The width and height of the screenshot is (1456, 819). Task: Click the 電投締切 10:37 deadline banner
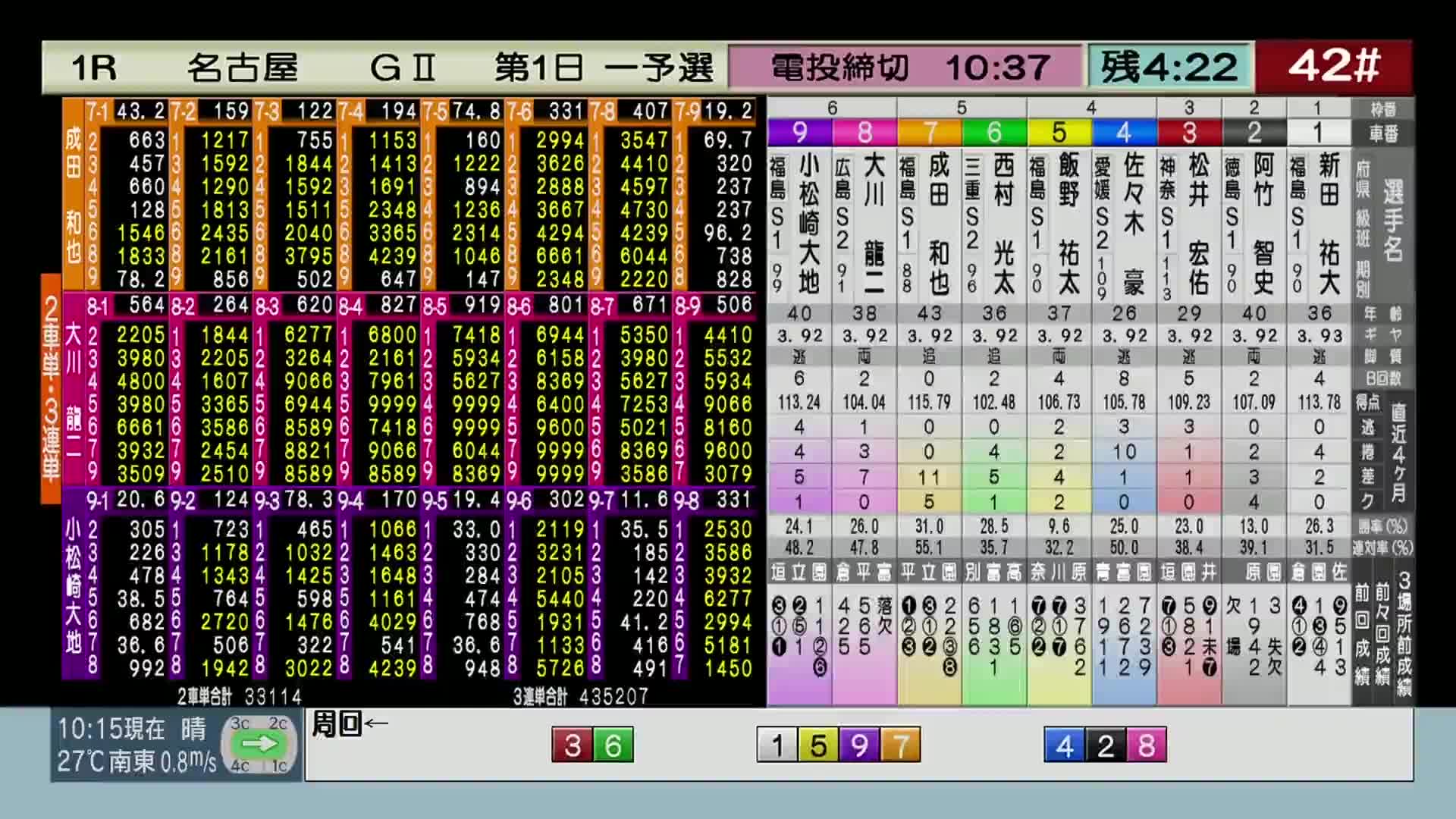[x=905, y=67]
